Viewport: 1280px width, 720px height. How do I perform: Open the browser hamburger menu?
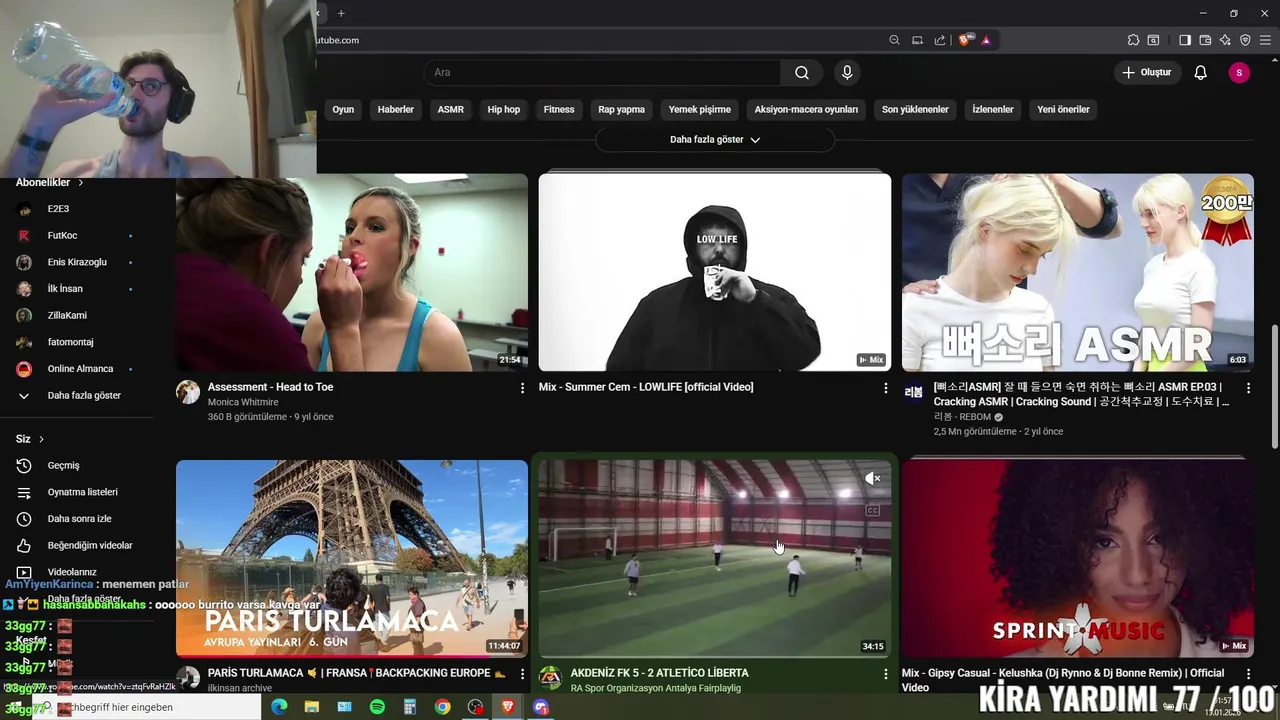(x=1265, y=40)
